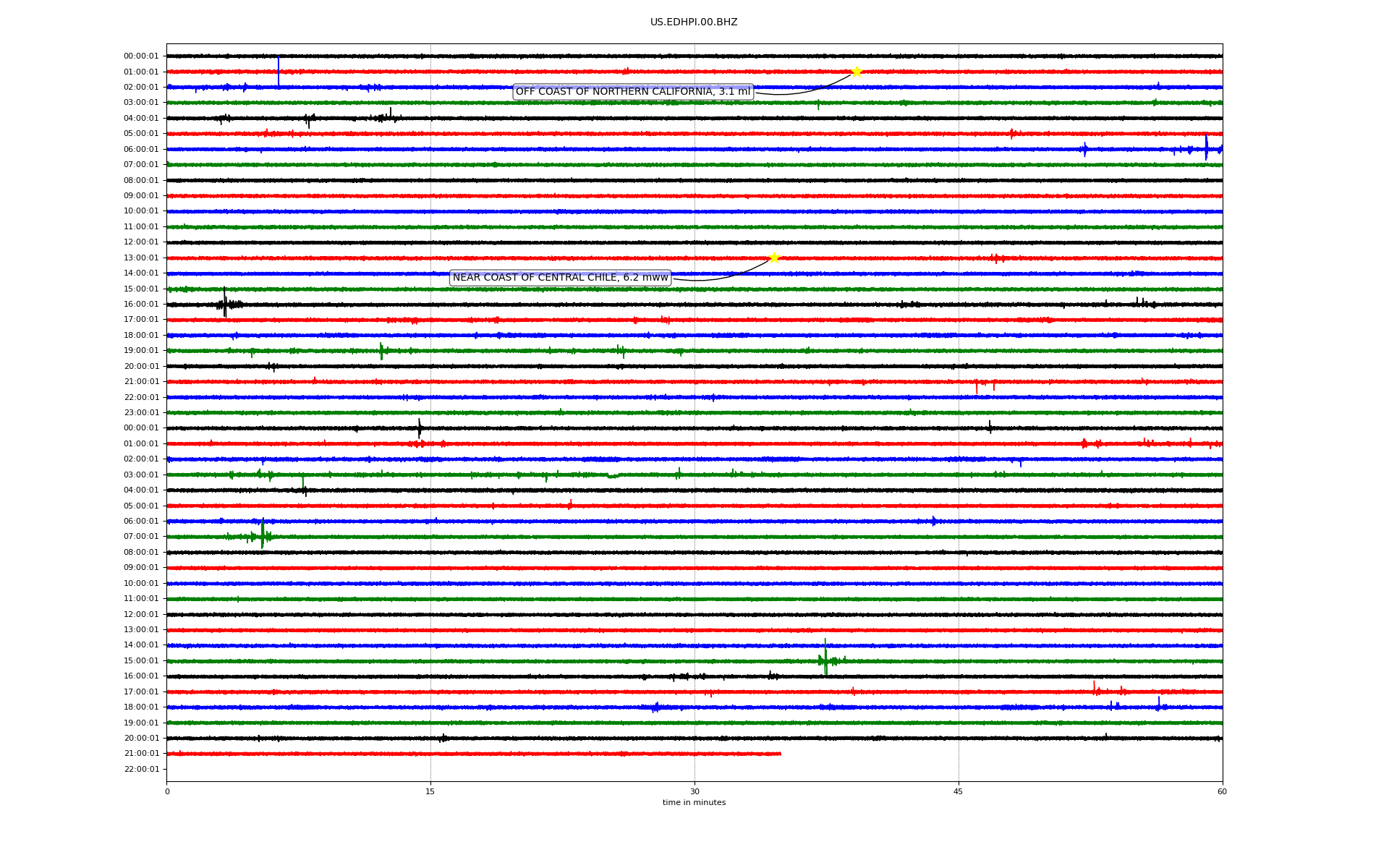Click the yellow star near Northern California label
This screenshot has height=868, width=1389.
pos(857,72)
